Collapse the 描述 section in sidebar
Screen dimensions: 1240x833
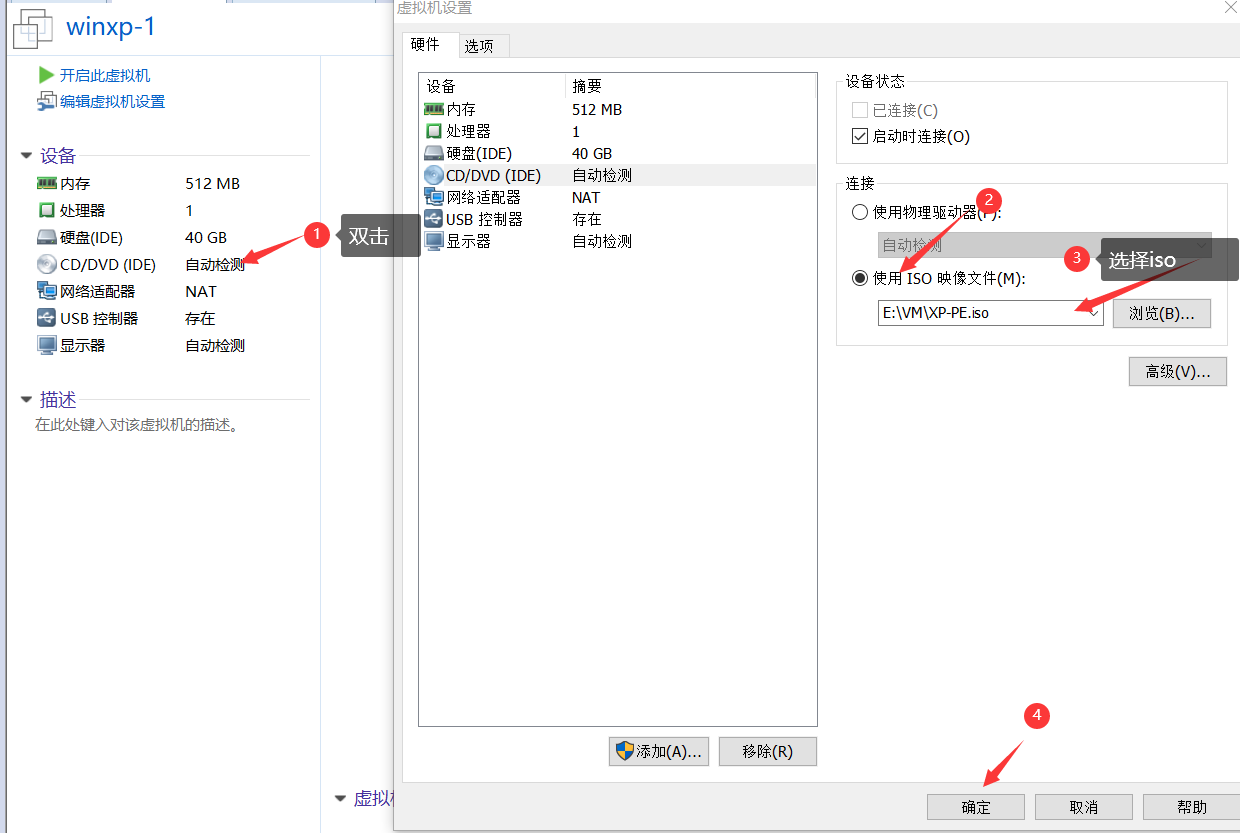coord(25,399)
